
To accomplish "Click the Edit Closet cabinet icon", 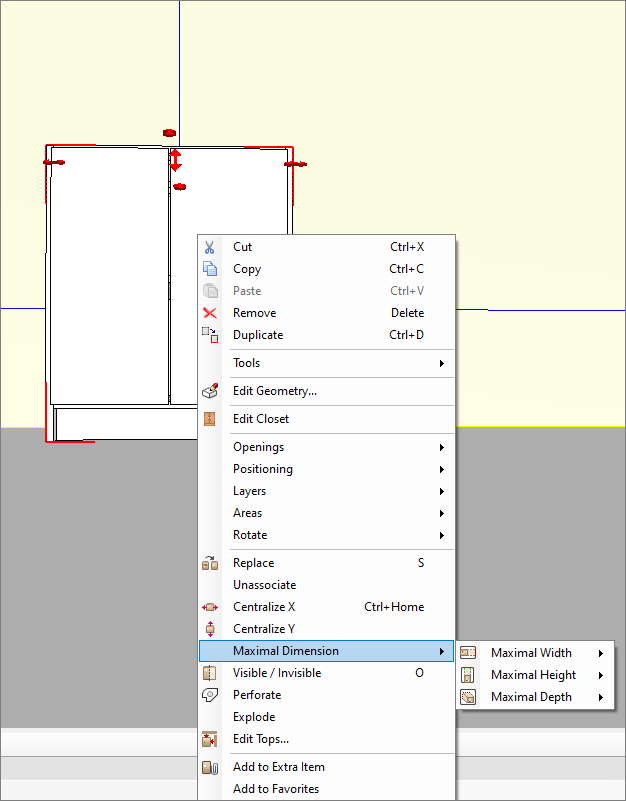I will point(210,419).
